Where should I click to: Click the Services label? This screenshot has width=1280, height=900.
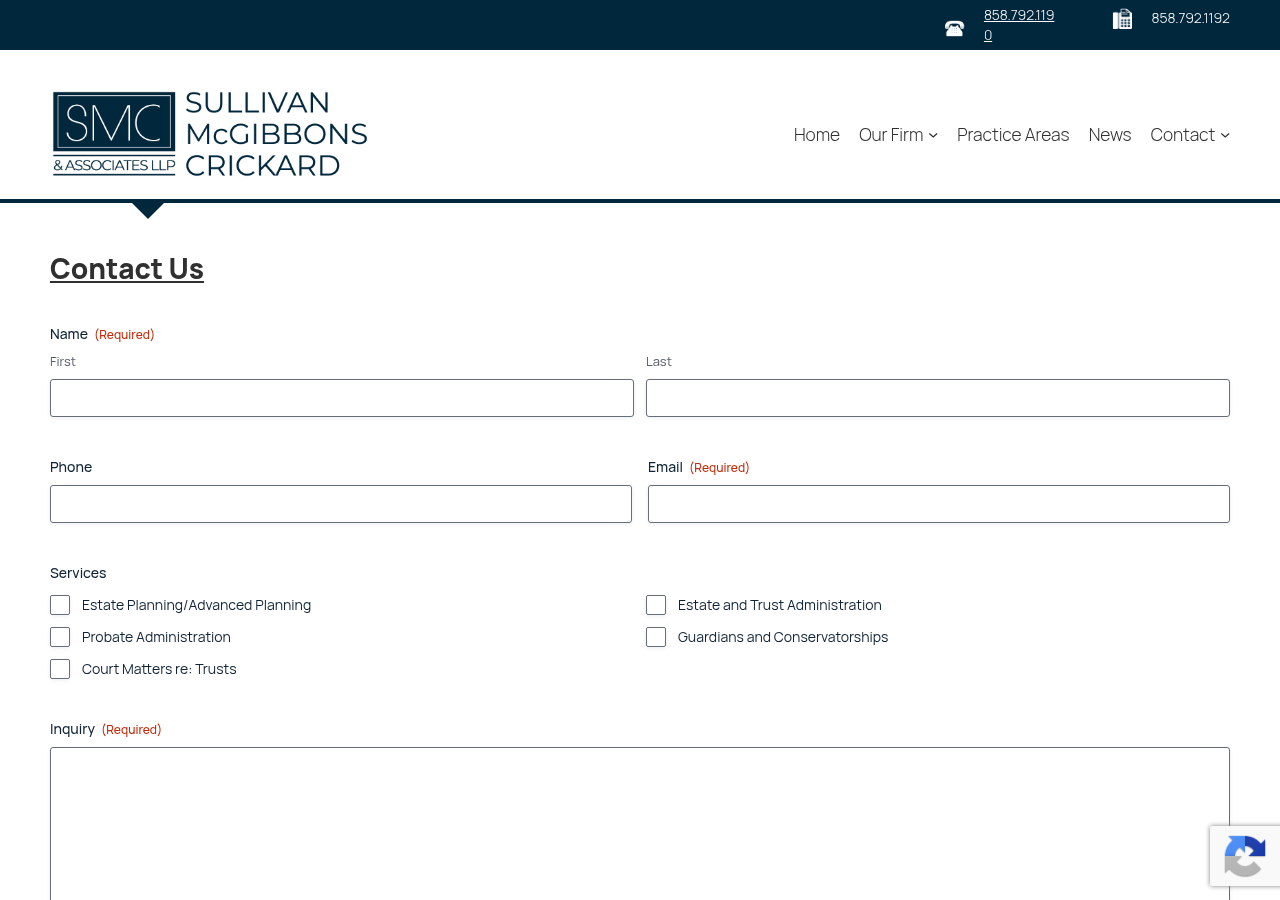tap(78, 573)
